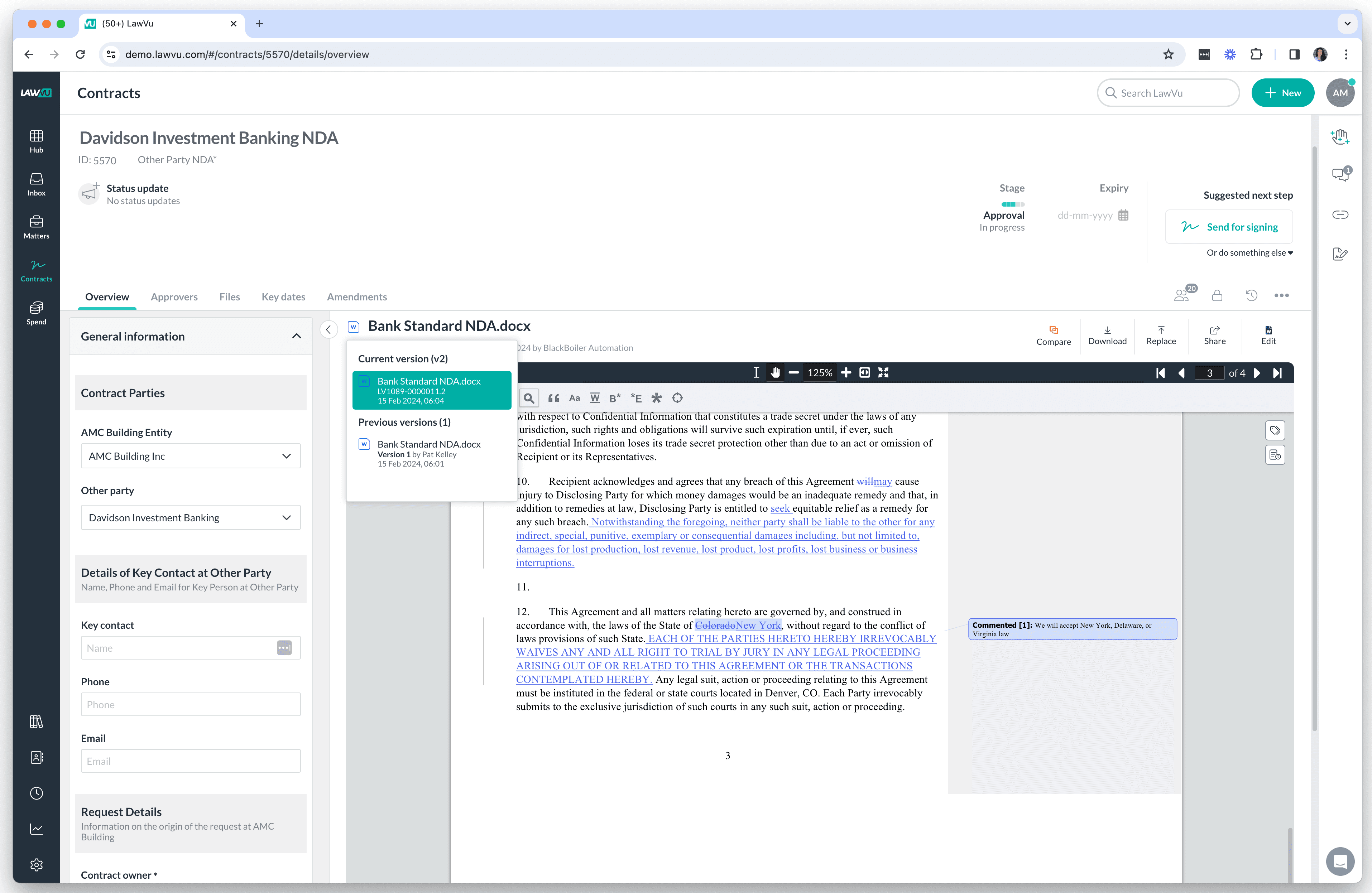Open the settings gear in the sidebar
Viewport: 1372px width, 893px height.
(x=36, y=864)
